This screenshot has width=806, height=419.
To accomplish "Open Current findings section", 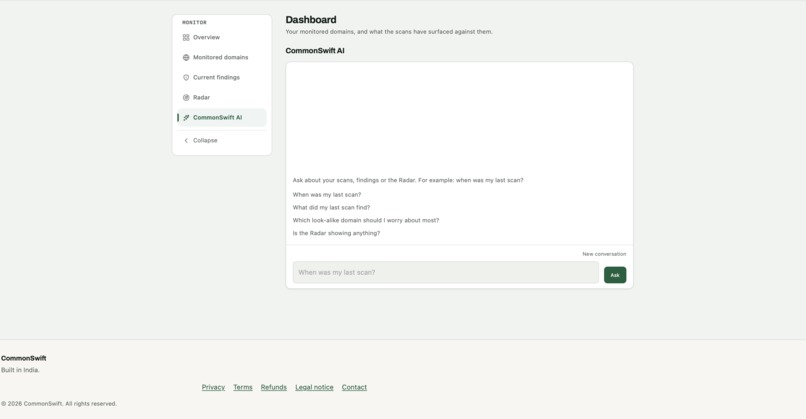I will tap(222, 78).
